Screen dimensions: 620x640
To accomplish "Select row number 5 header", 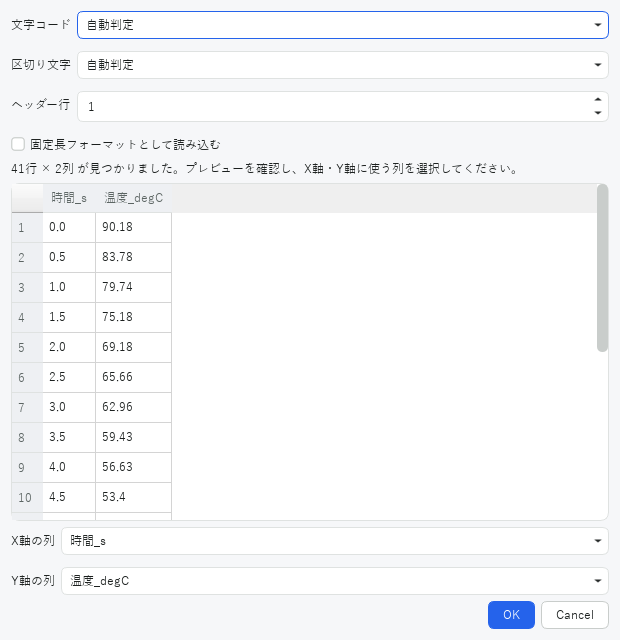I will [27, 347].
